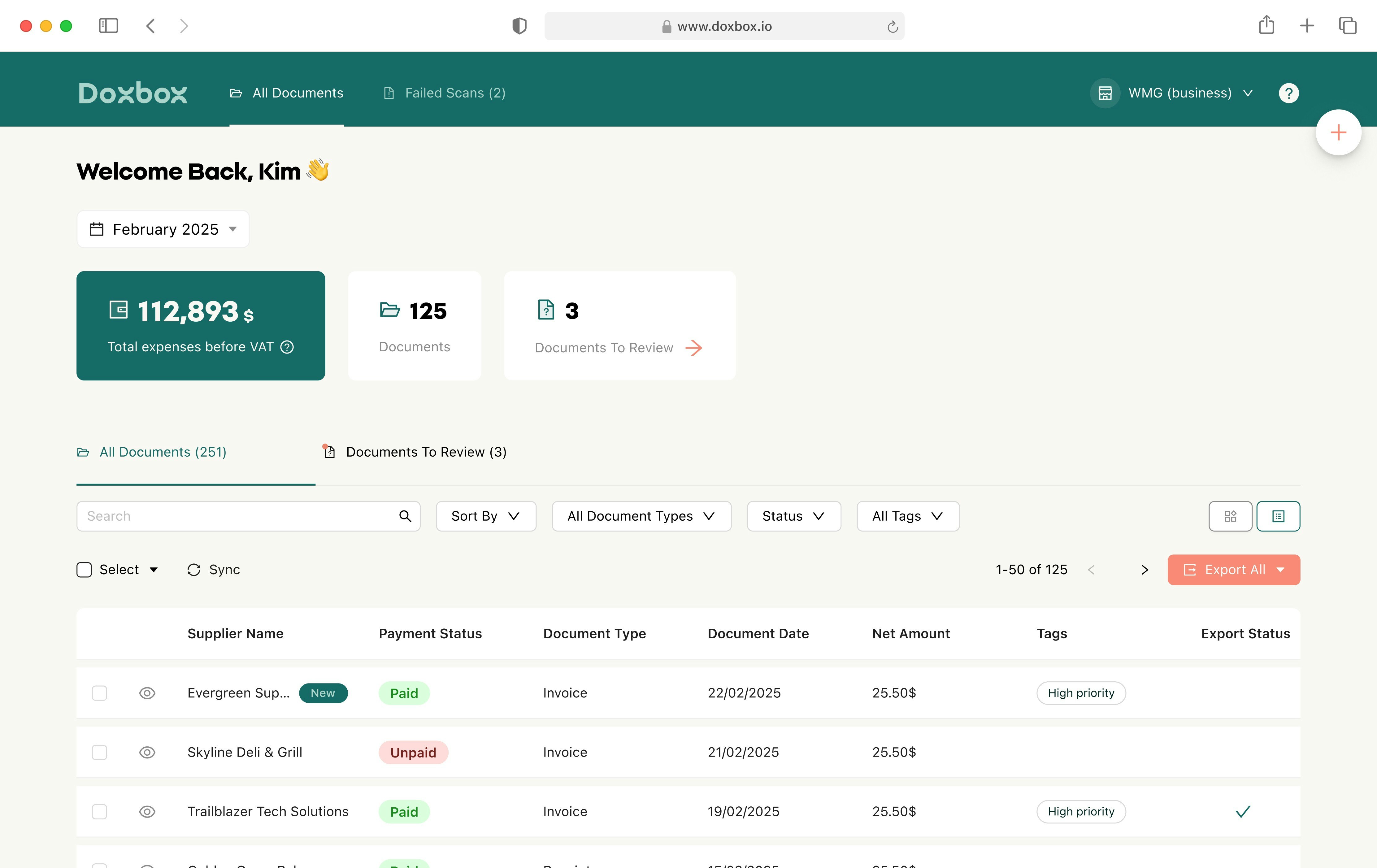Click info icon next to Total expenses
This screenshot has width=1377, height=868.
pos(287,346)
